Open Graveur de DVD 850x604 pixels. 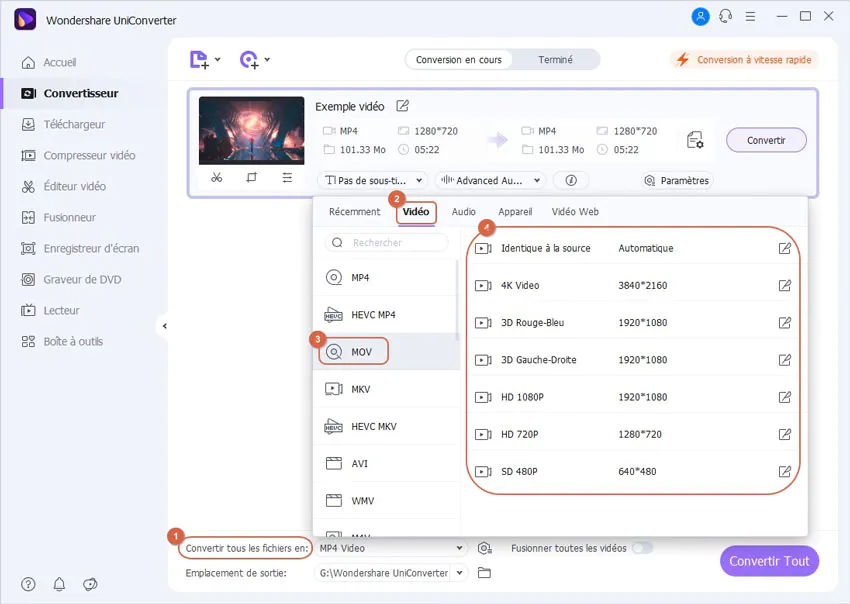71,279
